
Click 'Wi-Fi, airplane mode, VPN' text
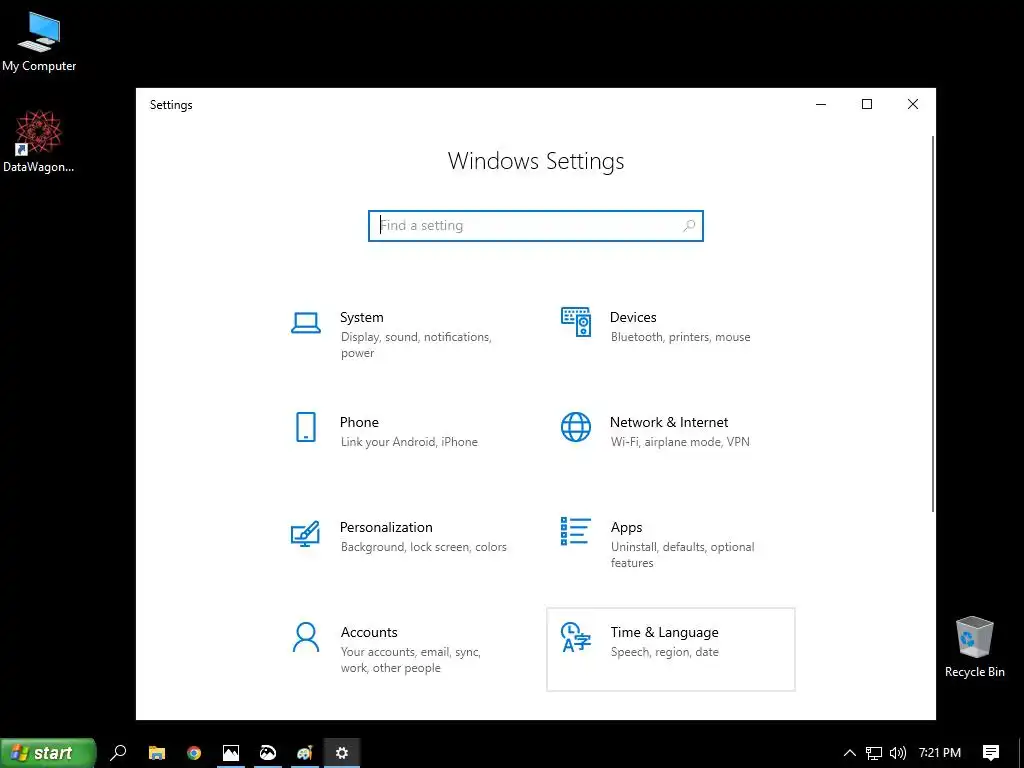[x=680, y=442]
